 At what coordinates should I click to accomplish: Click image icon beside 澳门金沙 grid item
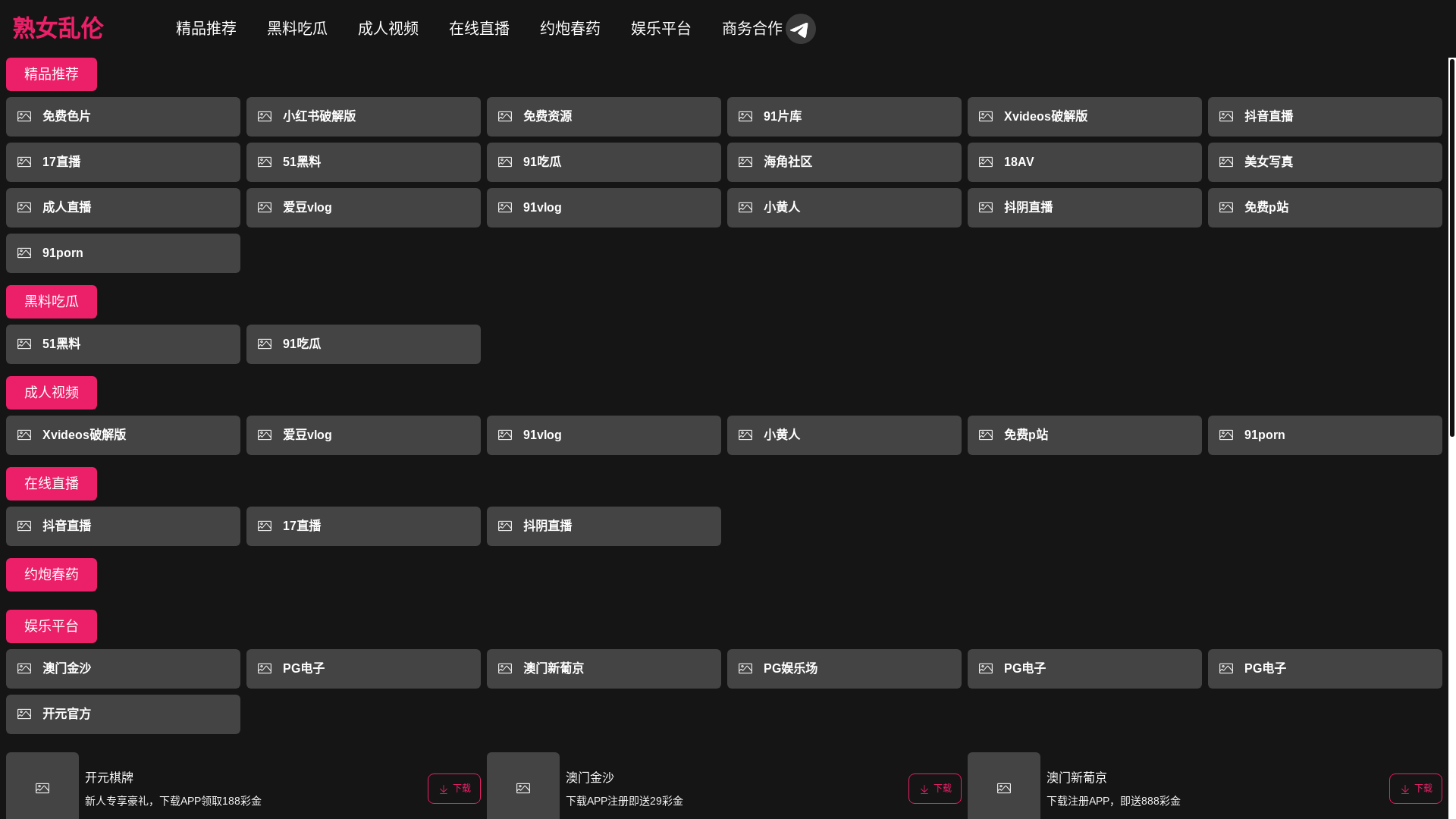[x=24, y=668]
